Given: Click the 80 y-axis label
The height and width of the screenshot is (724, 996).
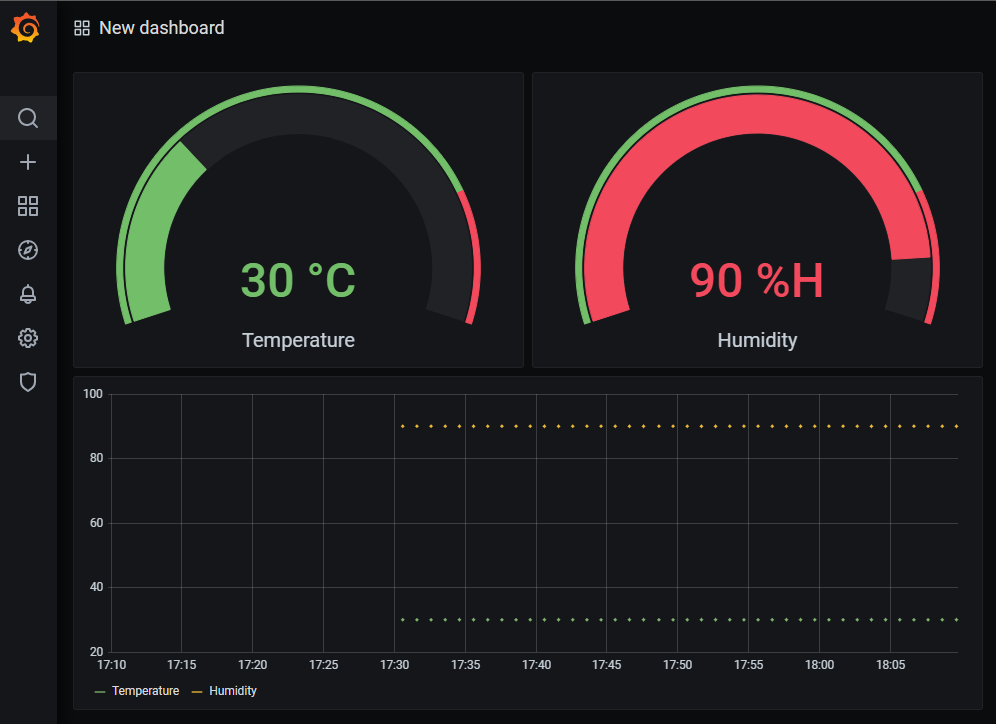Looking at the screenshot, I should pyautogui.click(x=96, y=458).
